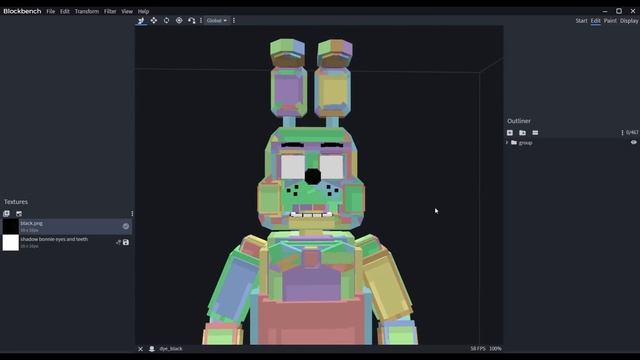The image size is (640, 360).
Task: Click the Create Texture icon
Action: [x=19, y=213]
